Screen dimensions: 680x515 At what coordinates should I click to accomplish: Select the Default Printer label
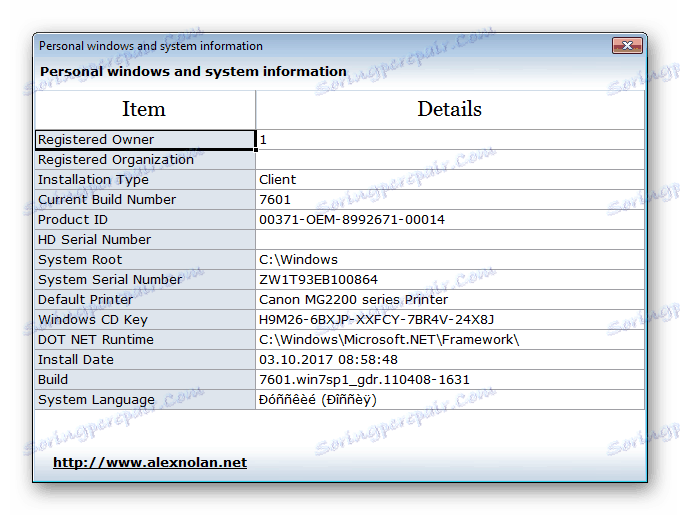(145, 300)
